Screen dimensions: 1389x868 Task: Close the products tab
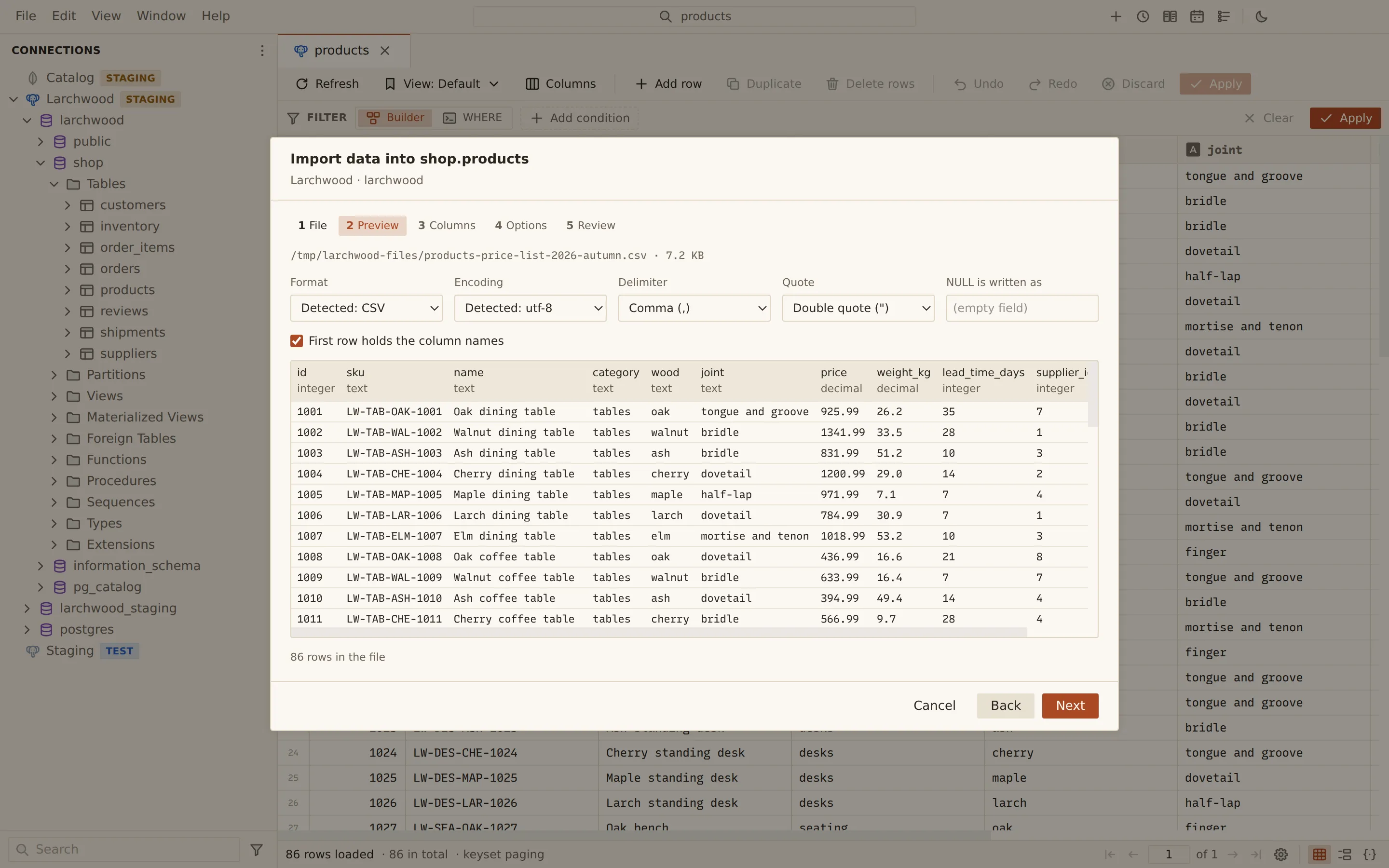(x=384, y=51)
